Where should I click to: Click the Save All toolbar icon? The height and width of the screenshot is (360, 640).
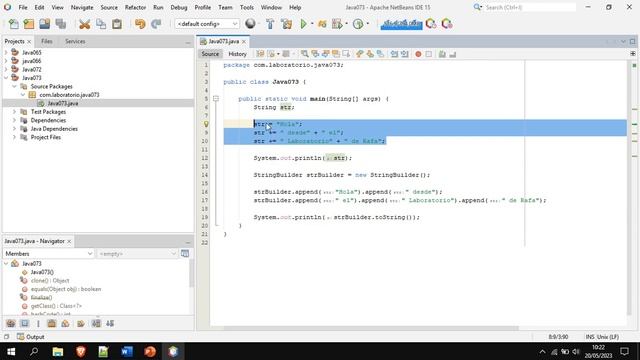tap(60, 24)
